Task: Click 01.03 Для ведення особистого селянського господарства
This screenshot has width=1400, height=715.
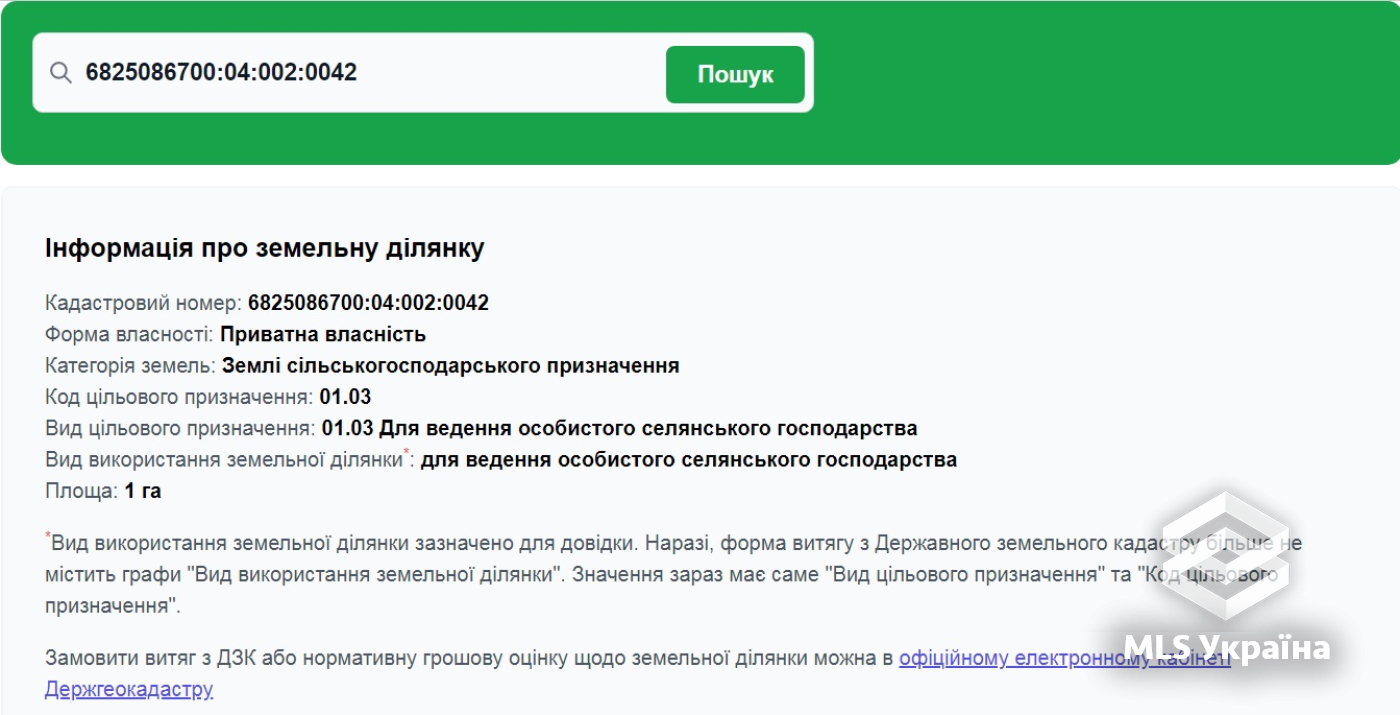Action: 620,429
